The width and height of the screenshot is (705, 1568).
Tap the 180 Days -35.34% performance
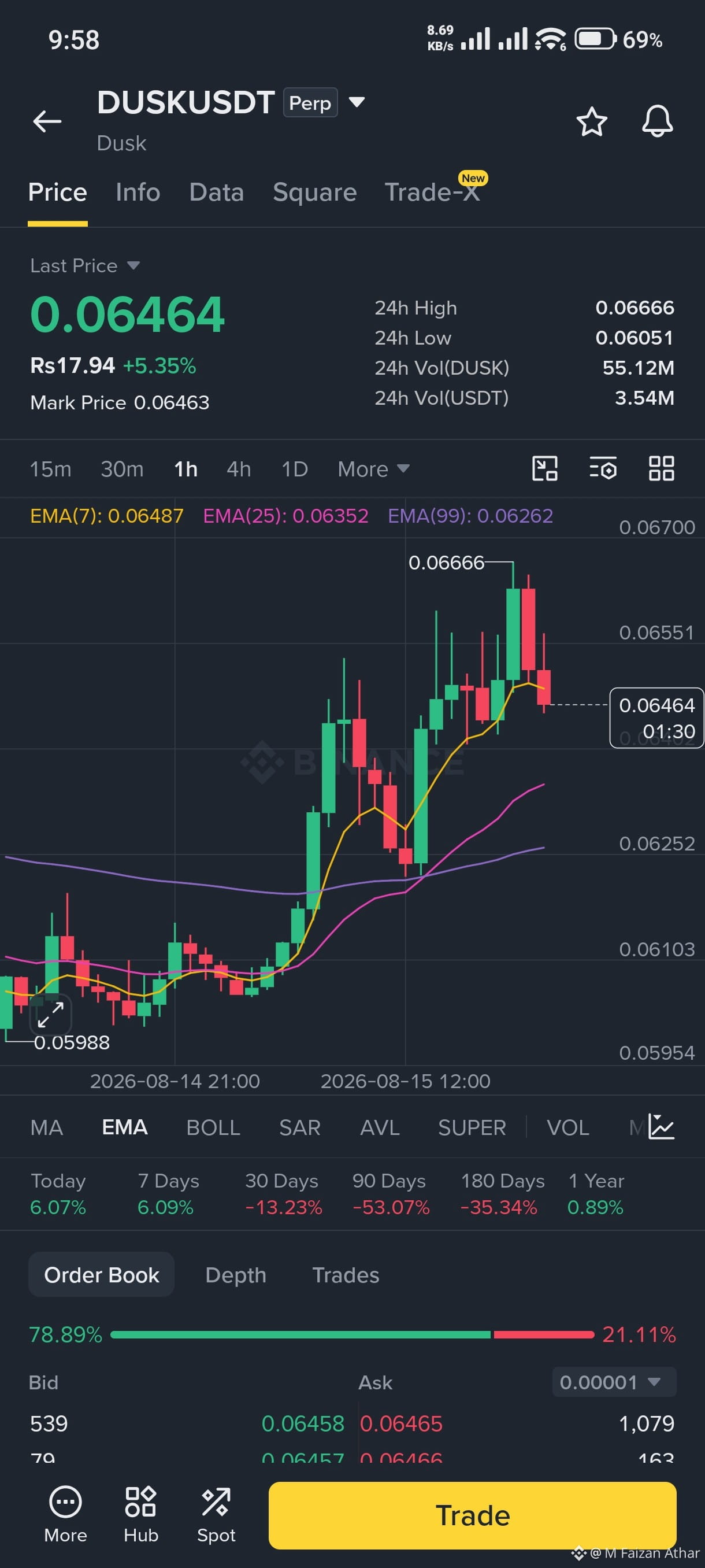(502, 1194)
